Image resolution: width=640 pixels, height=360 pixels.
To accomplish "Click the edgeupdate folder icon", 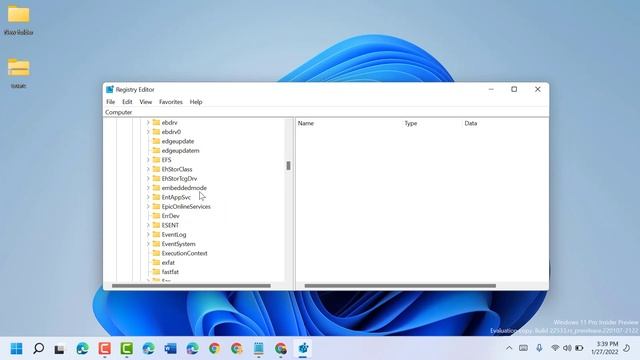I will coord(156,141).
